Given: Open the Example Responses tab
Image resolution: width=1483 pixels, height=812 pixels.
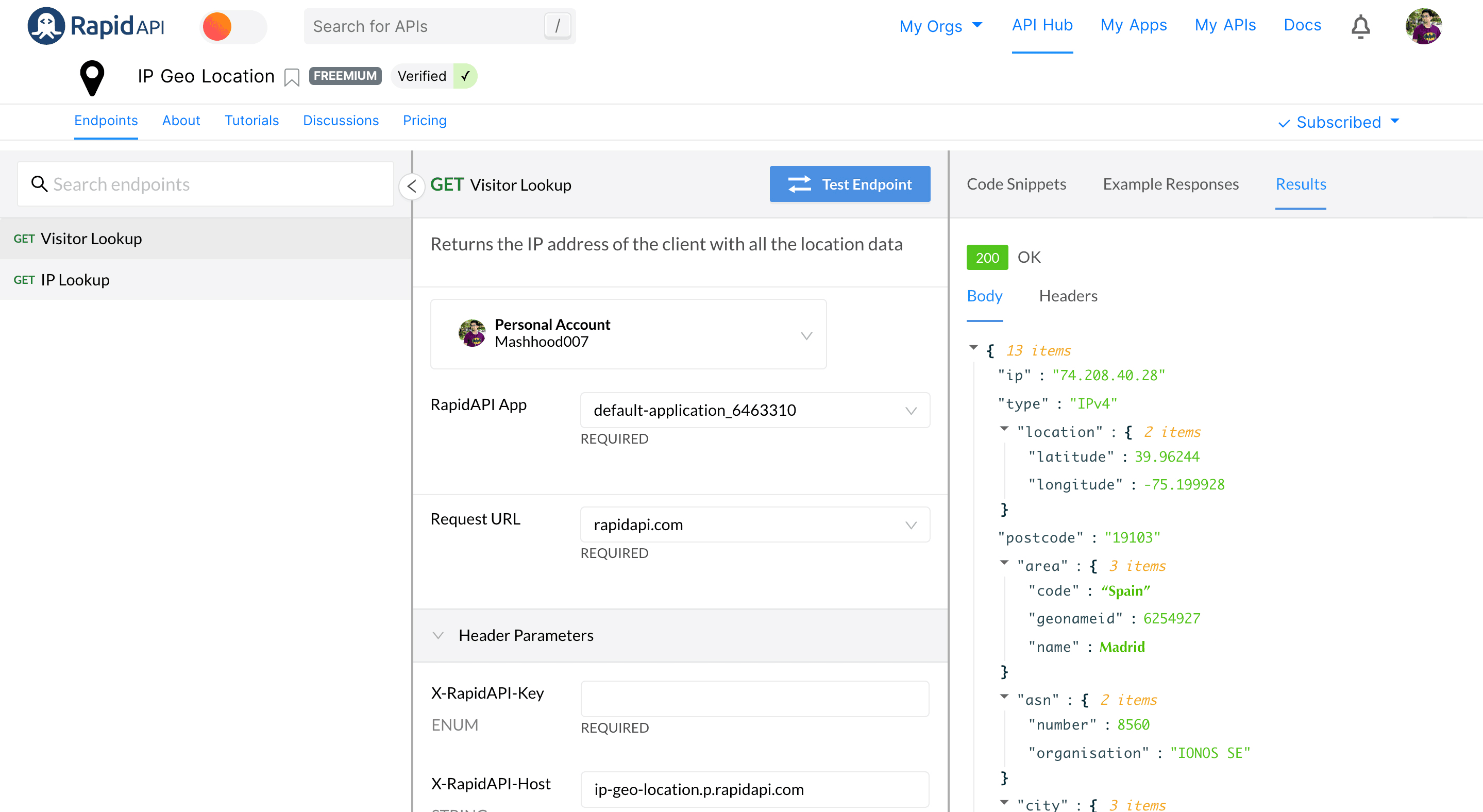Looking at the screenshot, I should [x=1171, y=184].
